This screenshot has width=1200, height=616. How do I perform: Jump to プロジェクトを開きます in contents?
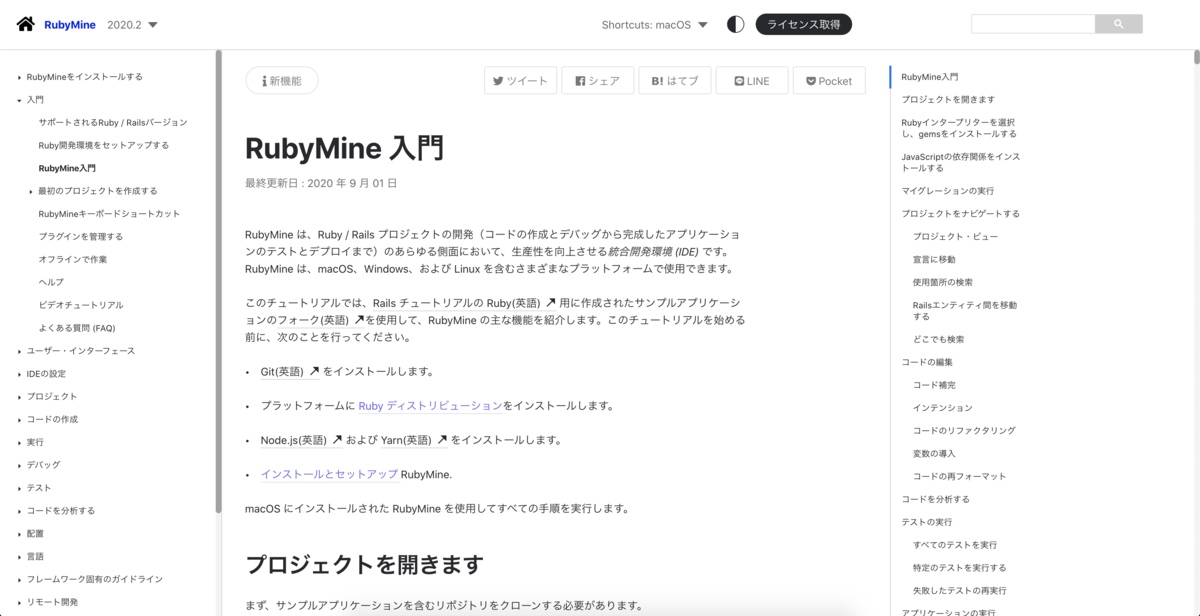pos(948,100)
